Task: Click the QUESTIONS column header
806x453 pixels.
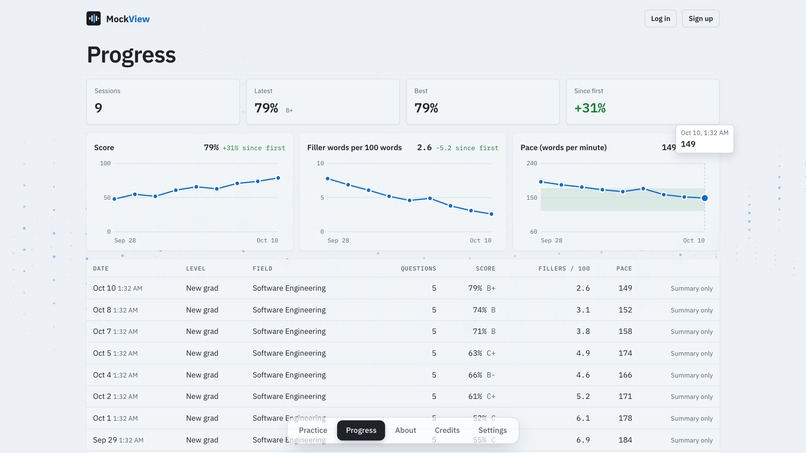Action: pos(418,268)
